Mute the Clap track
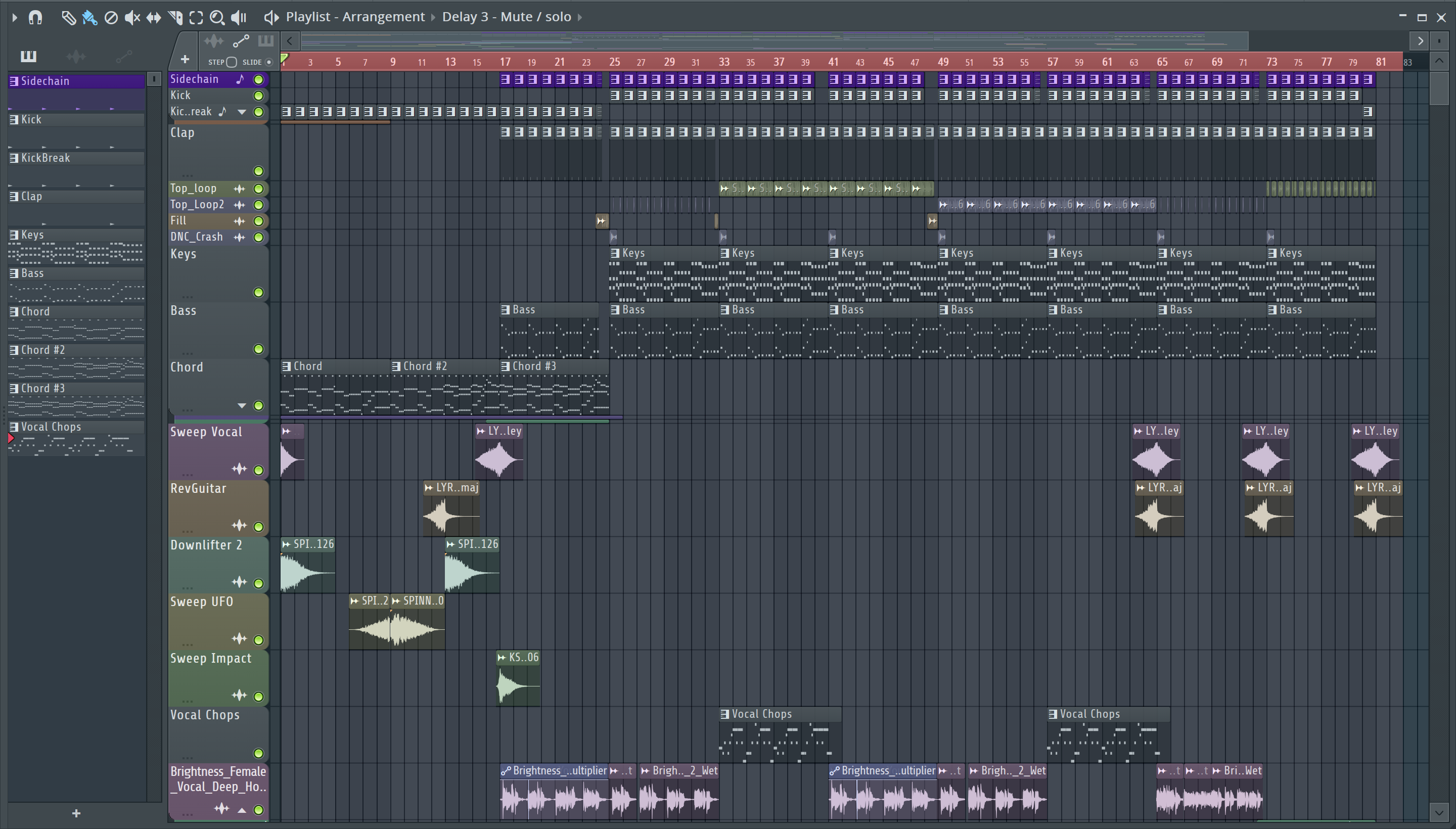This screenshot has height=829, width=1456. (x=258, y=171)
